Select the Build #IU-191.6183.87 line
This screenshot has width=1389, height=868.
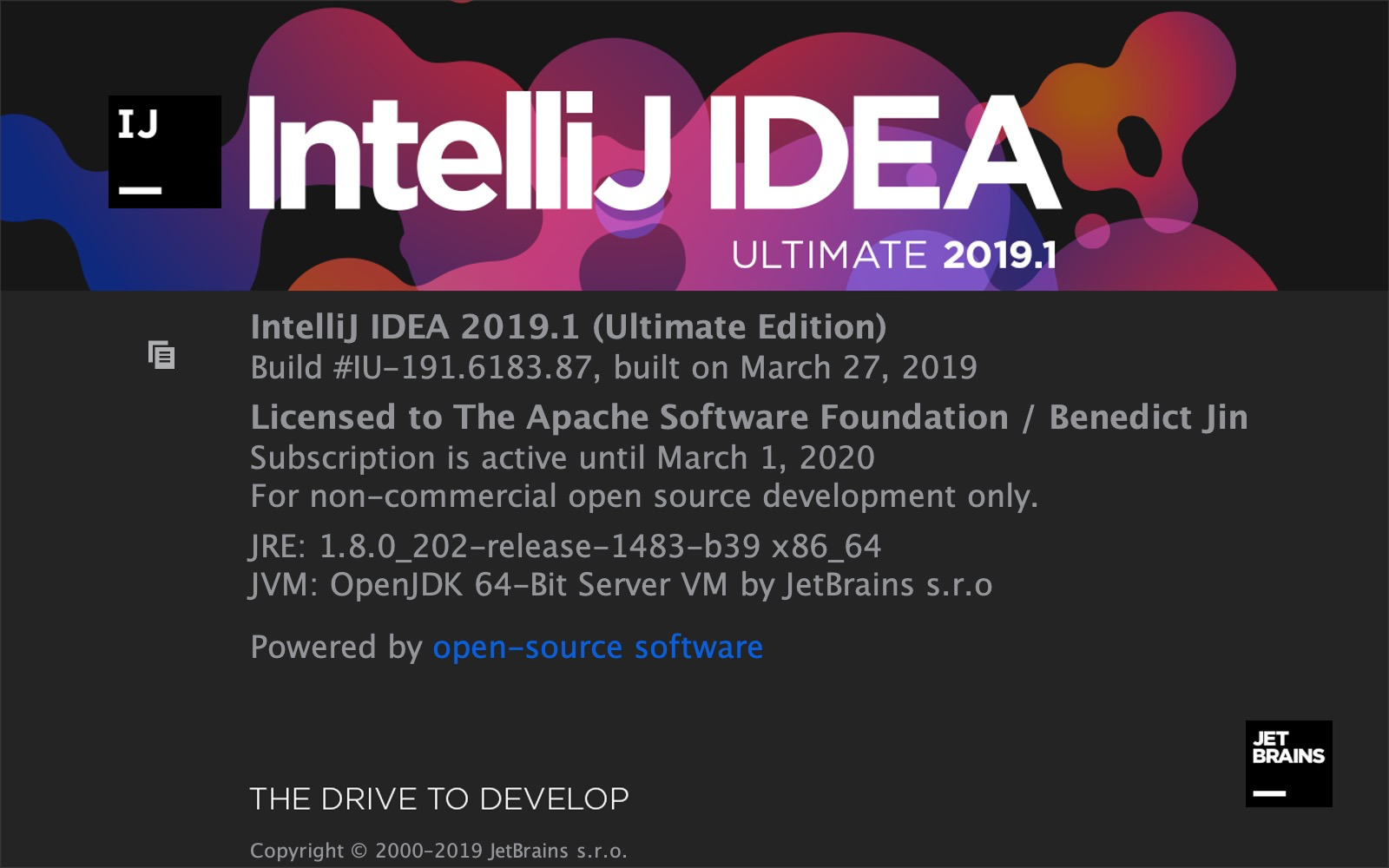tap(612, 368)
